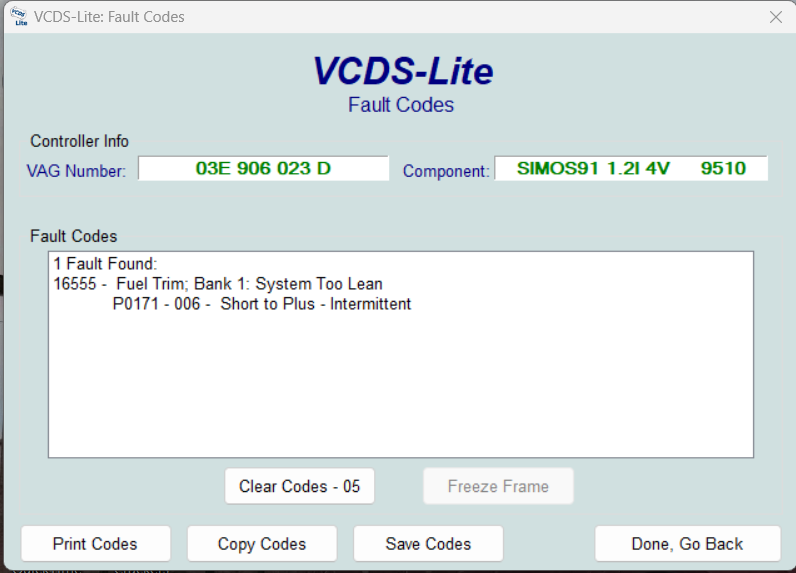796x573 pixels.
Task: Select the Component field SIMOS91 1.2l 4V
Action: tap(632, 168)
